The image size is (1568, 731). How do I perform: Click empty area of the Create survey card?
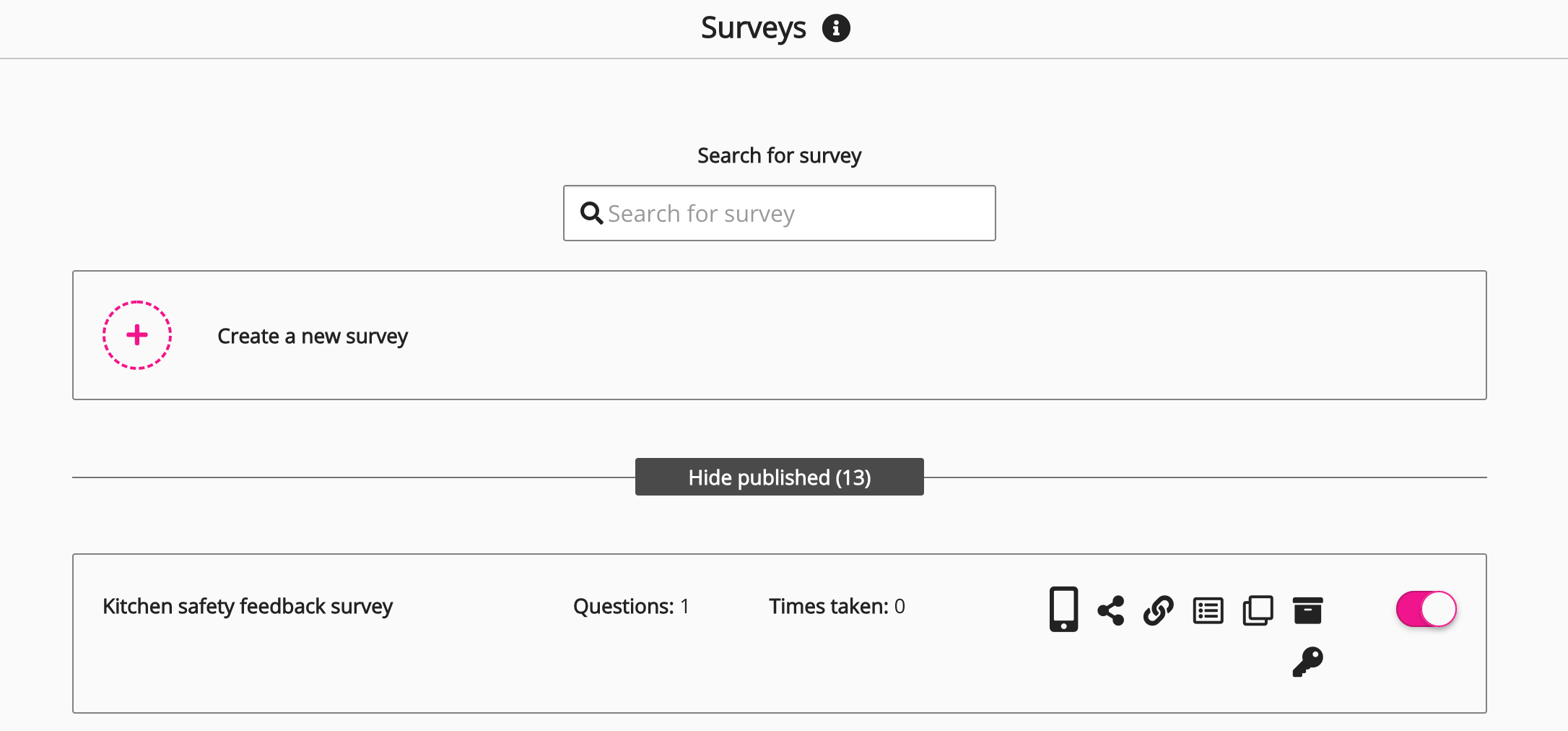938,335
